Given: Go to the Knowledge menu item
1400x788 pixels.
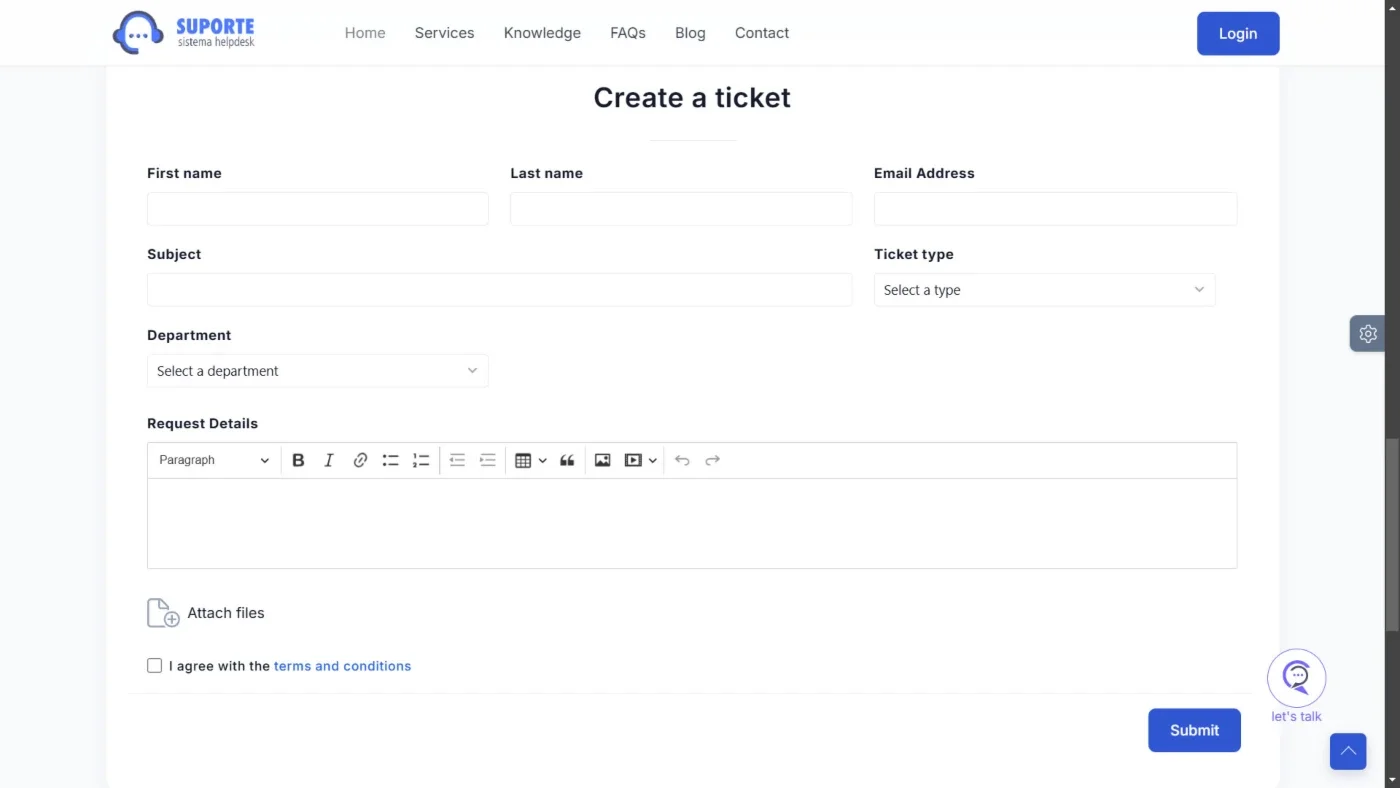Looking at the screenshot, I should click(542, 33).
